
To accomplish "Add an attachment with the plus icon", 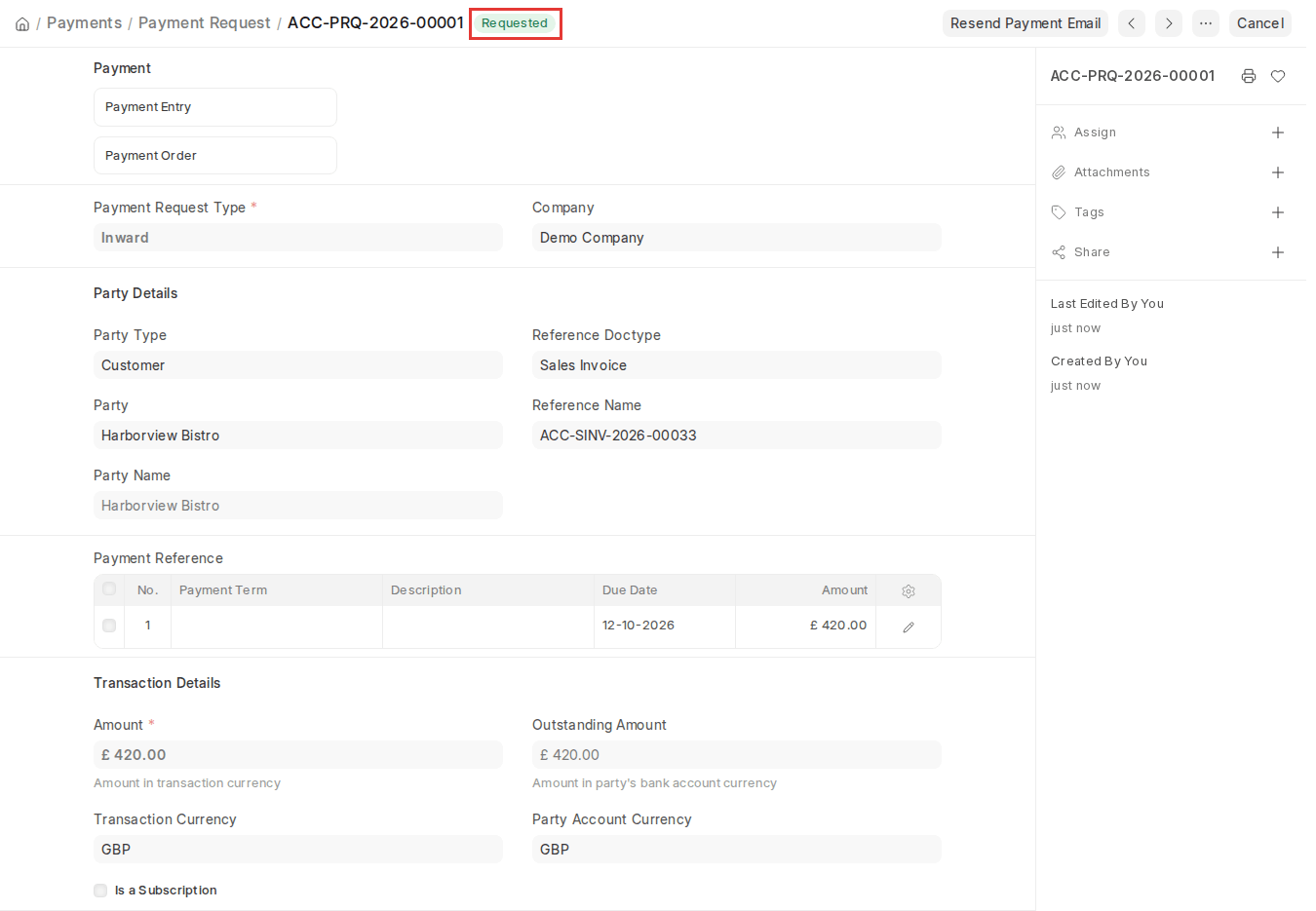I will tap(1278, 172).
